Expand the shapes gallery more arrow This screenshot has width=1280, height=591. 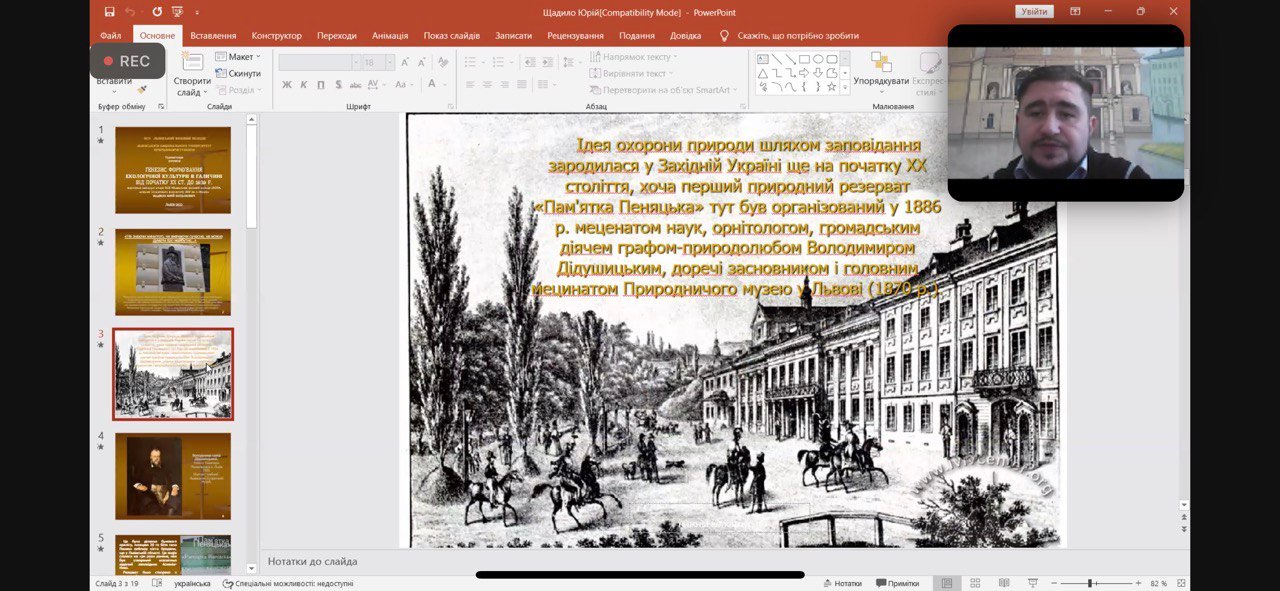pos(845,87)
